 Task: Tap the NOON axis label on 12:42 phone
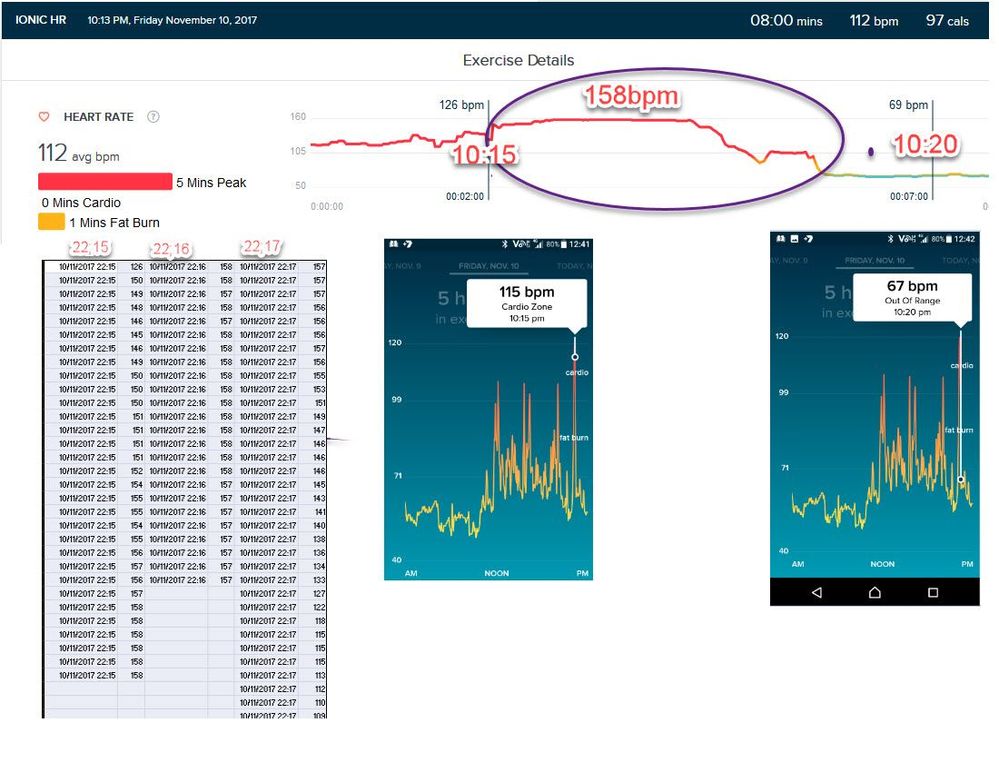coord(882,564)
